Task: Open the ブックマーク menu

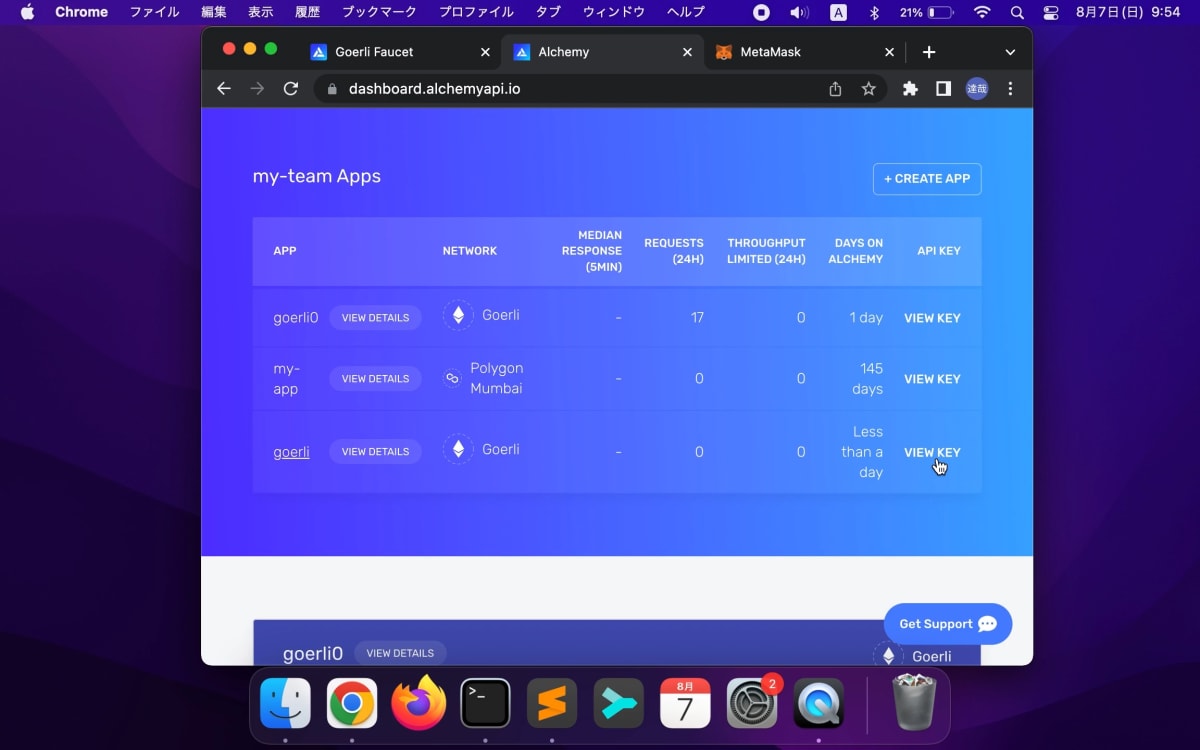Action: click(x=381, y=12)
